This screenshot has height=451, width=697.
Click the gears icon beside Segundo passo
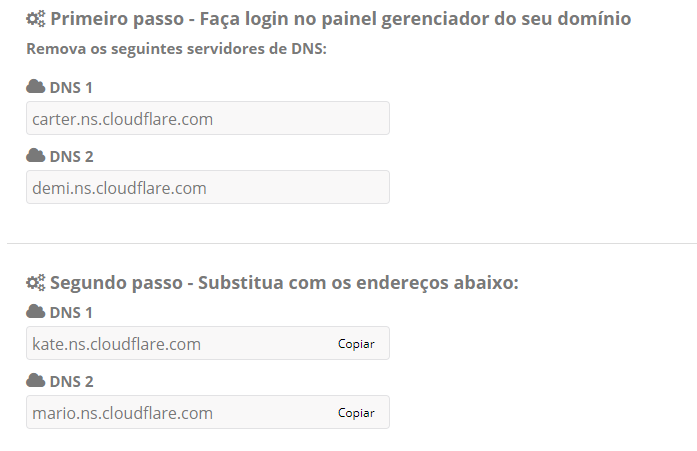click(x=36, y=283)
